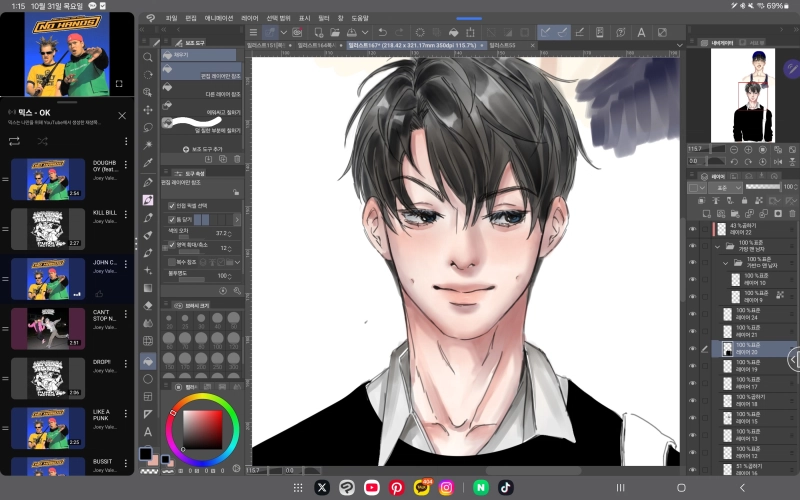
Task: Toggle the 인접 픽셀 선택 checkbox
Action: (172, 206)
